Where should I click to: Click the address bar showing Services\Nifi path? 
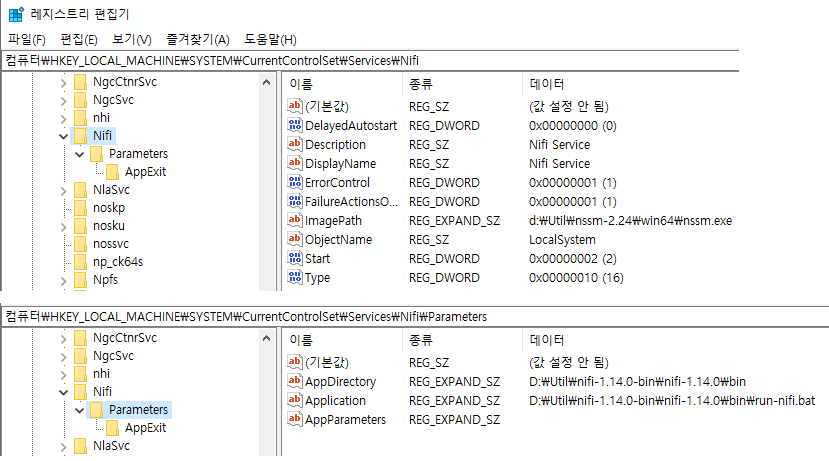click(370, 61)
